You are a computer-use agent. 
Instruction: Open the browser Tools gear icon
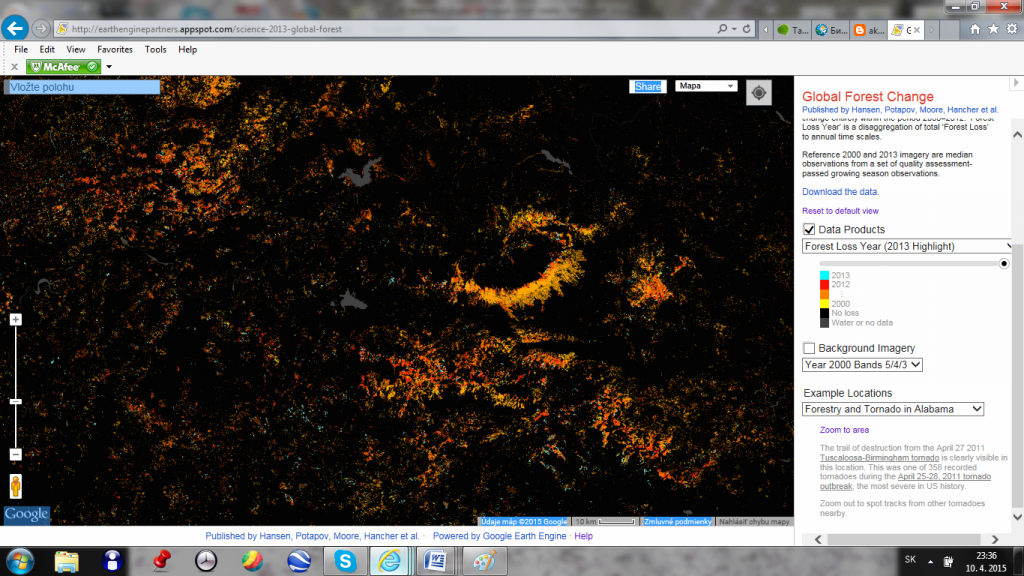point(1012,29)
